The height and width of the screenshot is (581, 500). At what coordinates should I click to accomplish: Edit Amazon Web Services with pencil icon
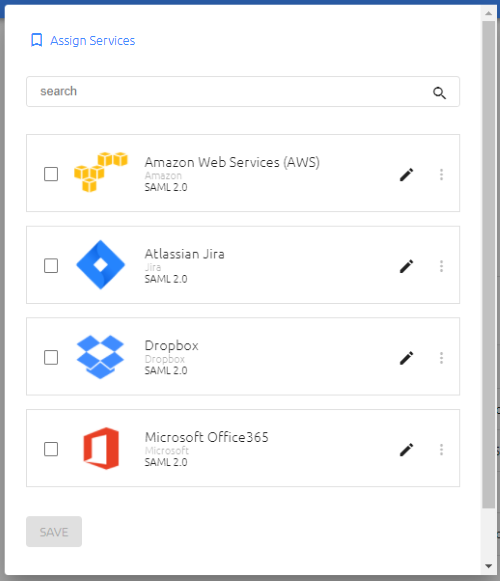click(x=406, y=175)
